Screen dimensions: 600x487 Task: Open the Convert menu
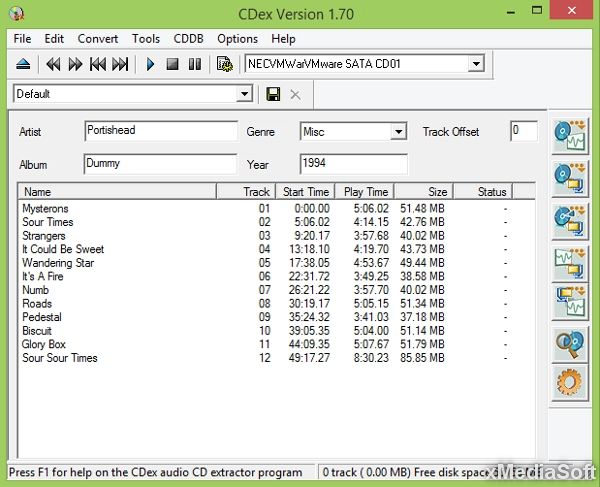coord(98,39)
